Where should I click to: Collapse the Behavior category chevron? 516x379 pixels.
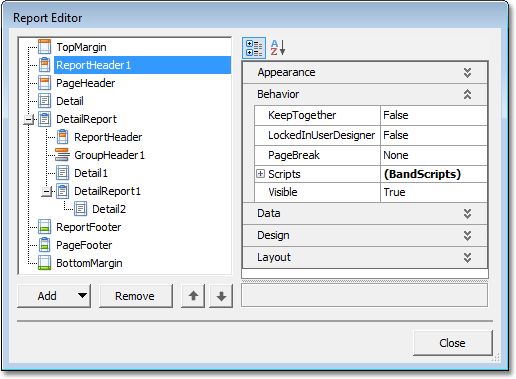pyautogui.click(x=467, y=94)
